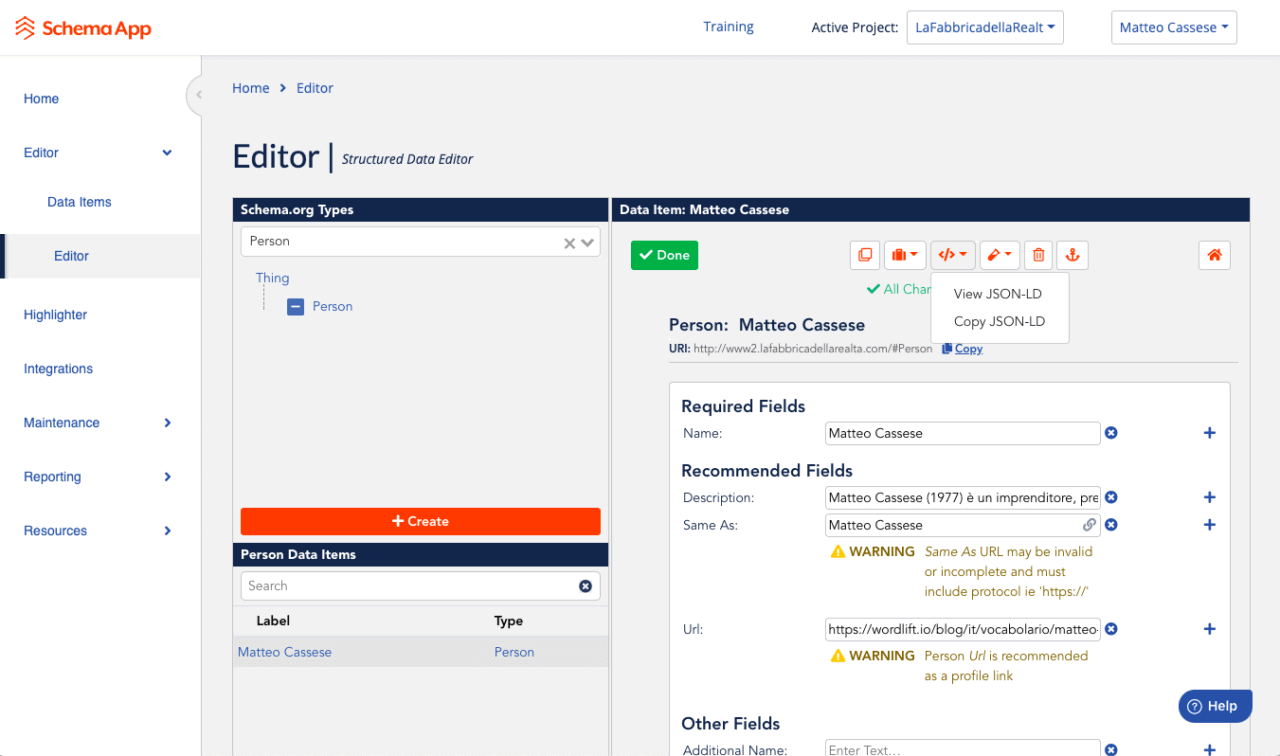
Task: Click the home icon on the right
Action: click(x=1214, y=255)
